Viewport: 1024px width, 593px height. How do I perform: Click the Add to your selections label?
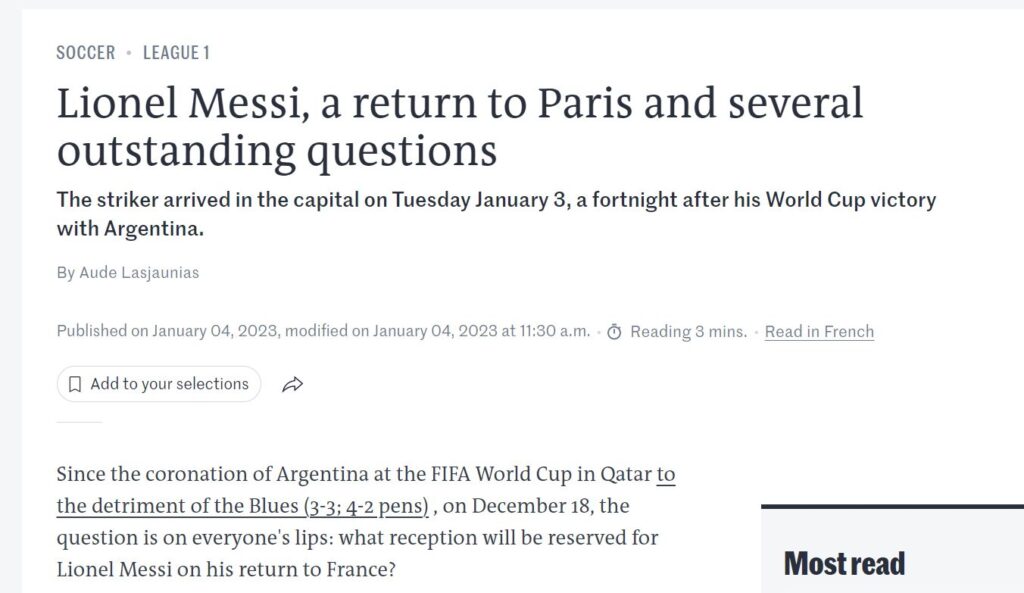[169, 384]
